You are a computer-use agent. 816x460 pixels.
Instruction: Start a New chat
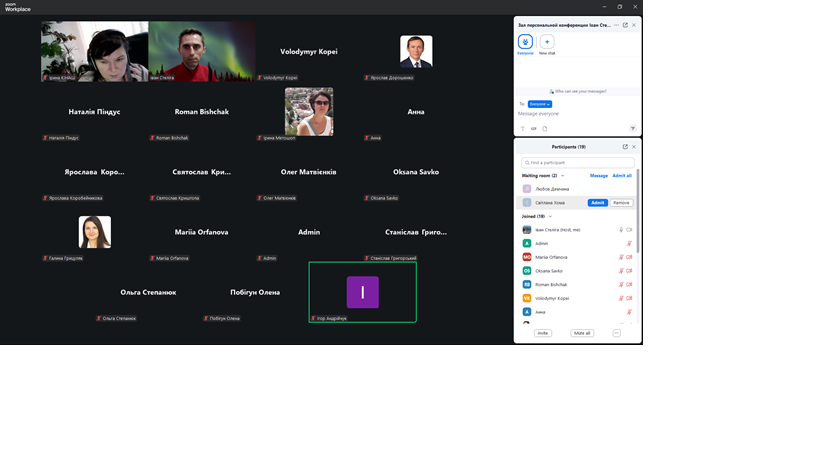coord(547,42)
